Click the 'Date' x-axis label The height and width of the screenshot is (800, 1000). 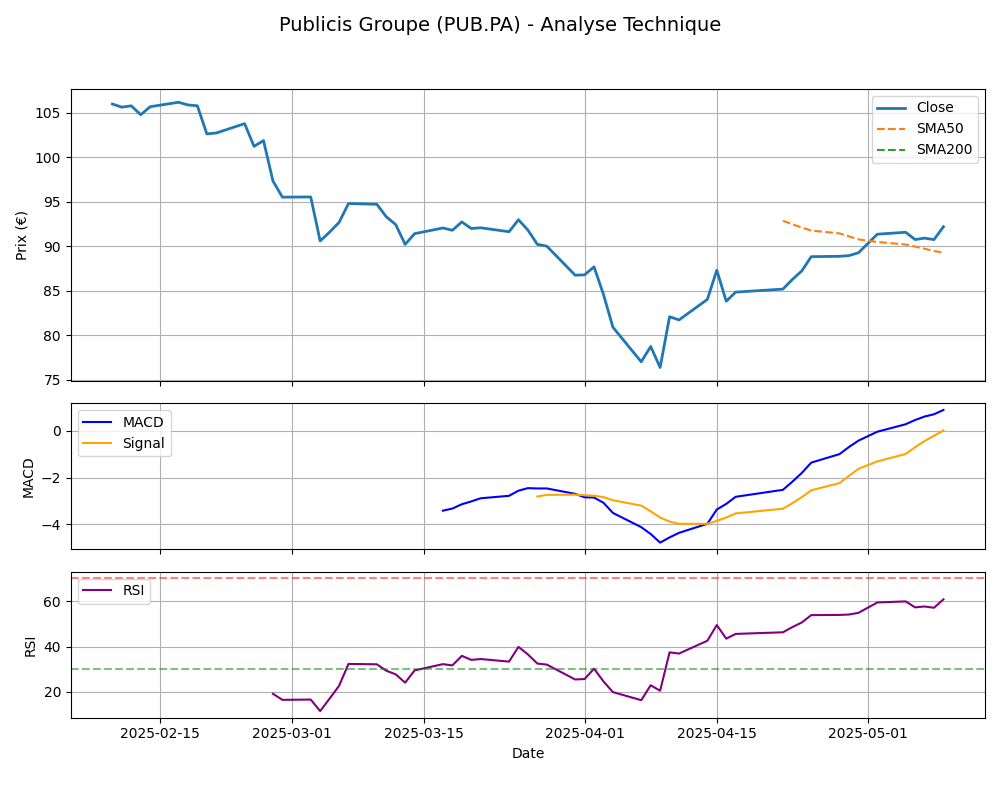[528, 753]
